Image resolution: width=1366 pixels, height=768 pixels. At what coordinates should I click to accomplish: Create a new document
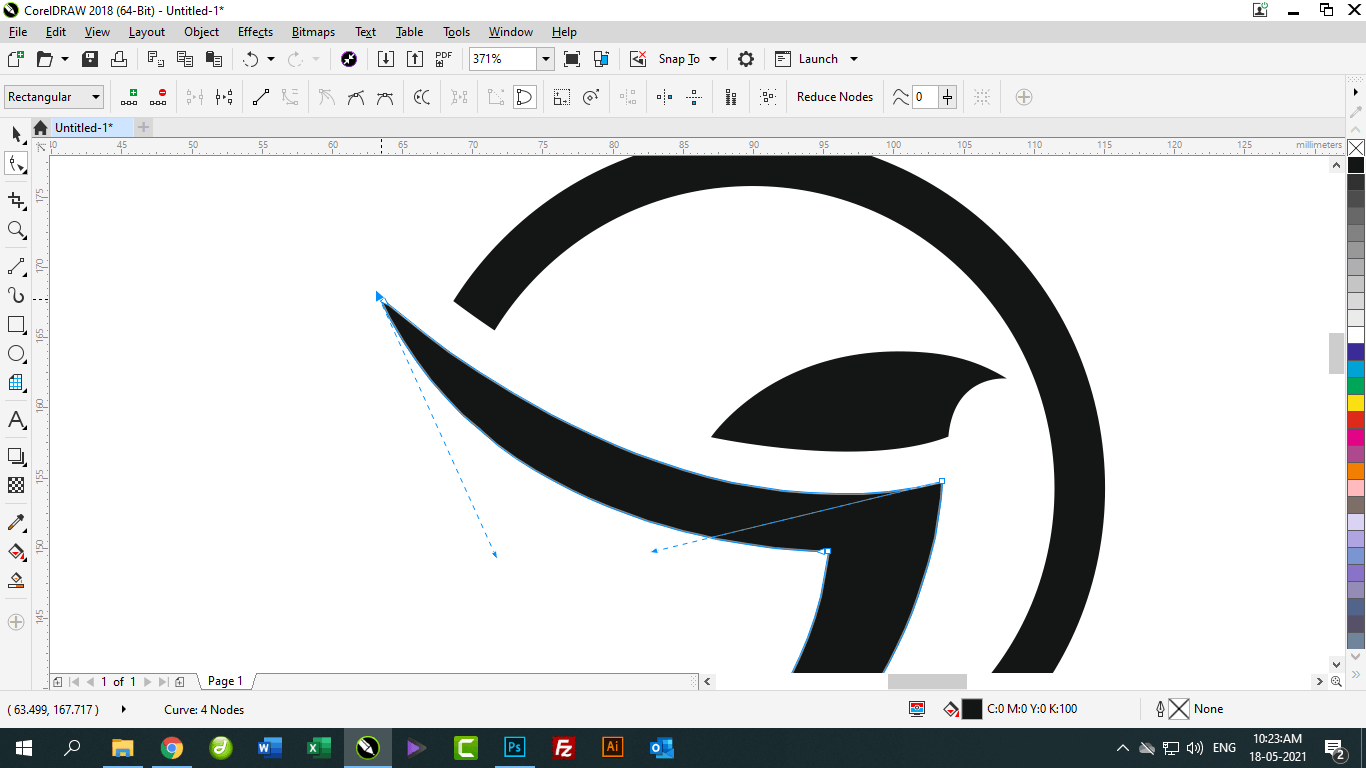coord(16,59)
